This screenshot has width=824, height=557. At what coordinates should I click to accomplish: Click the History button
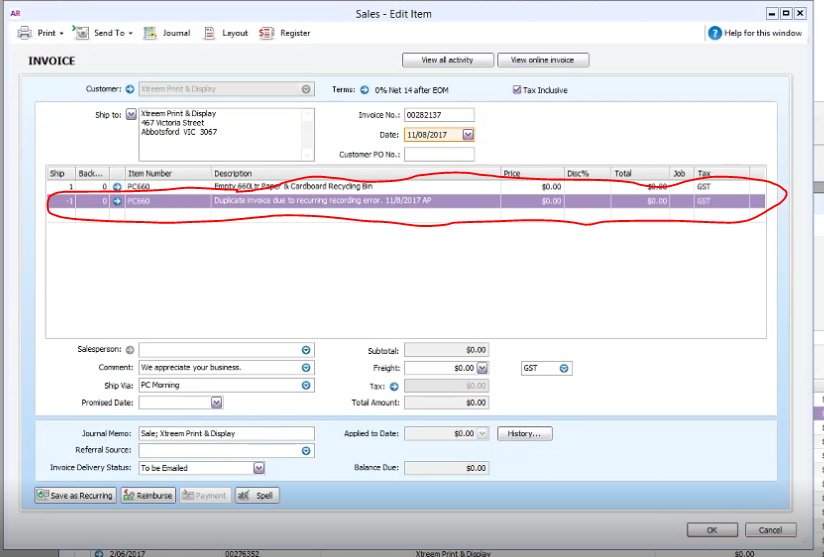(524, 434)
